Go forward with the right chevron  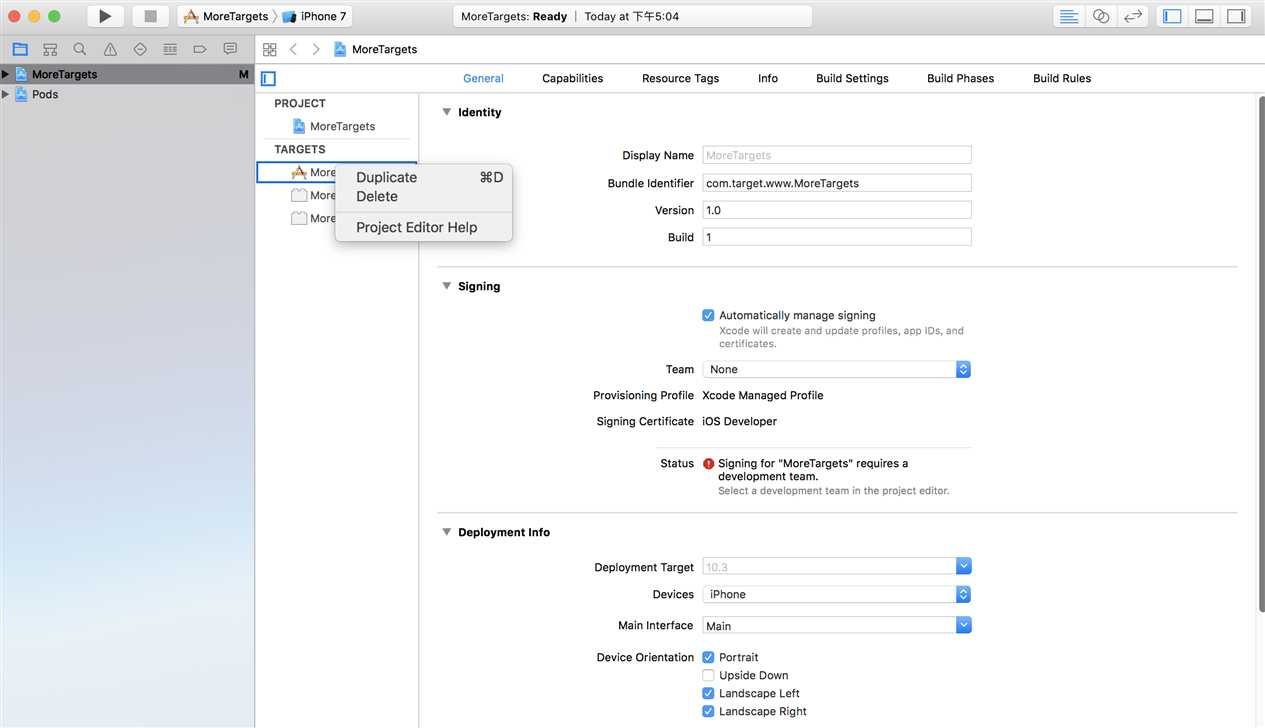tap(316, 49)
